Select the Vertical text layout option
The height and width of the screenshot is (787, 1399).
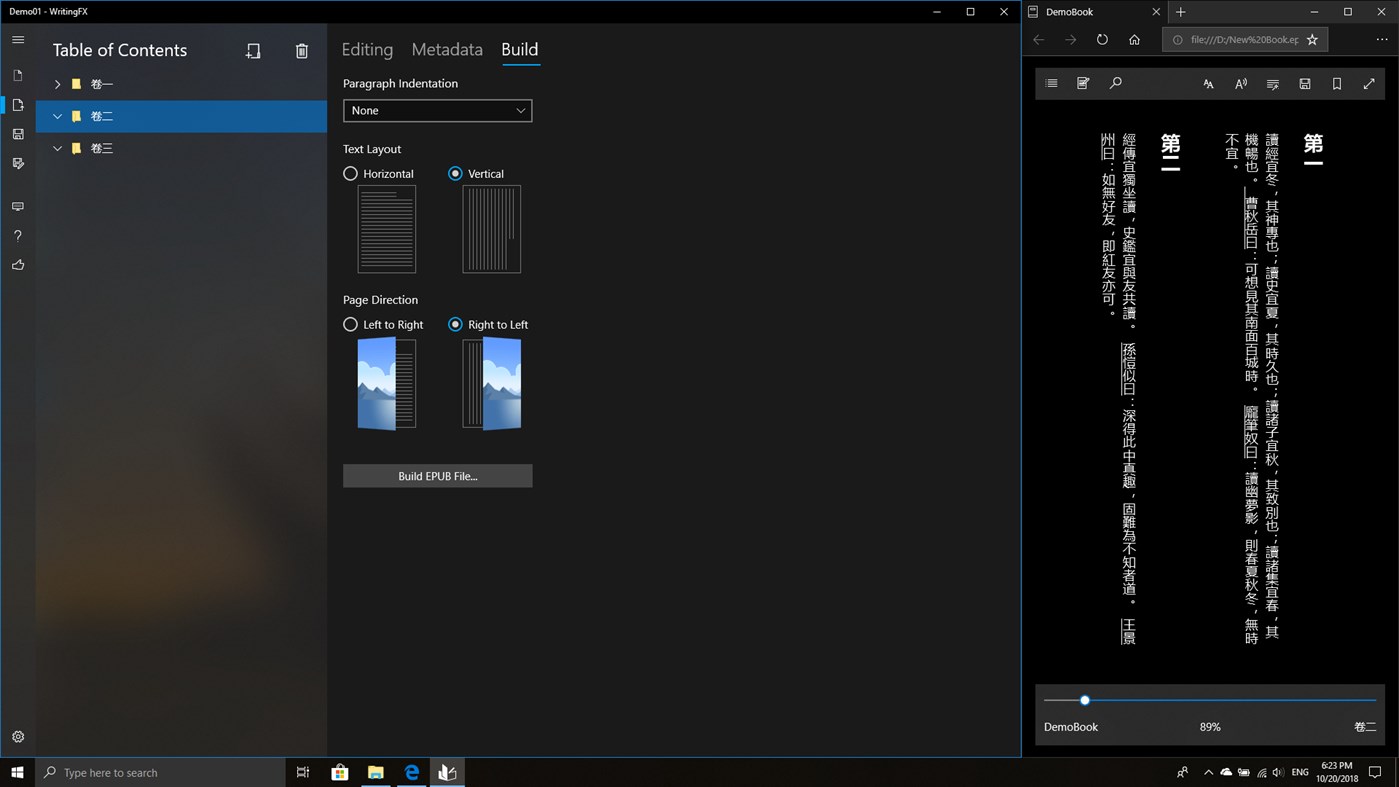pos(455,173)
